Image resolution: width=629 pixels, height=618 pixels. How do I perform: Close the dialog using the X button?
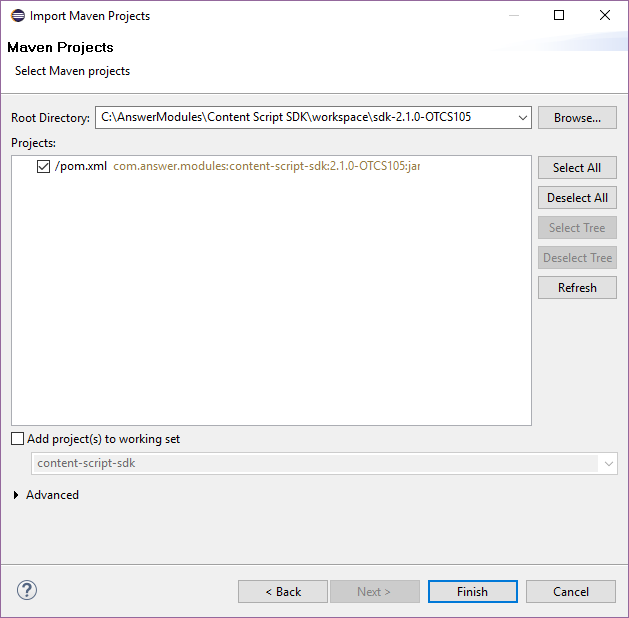605,16
